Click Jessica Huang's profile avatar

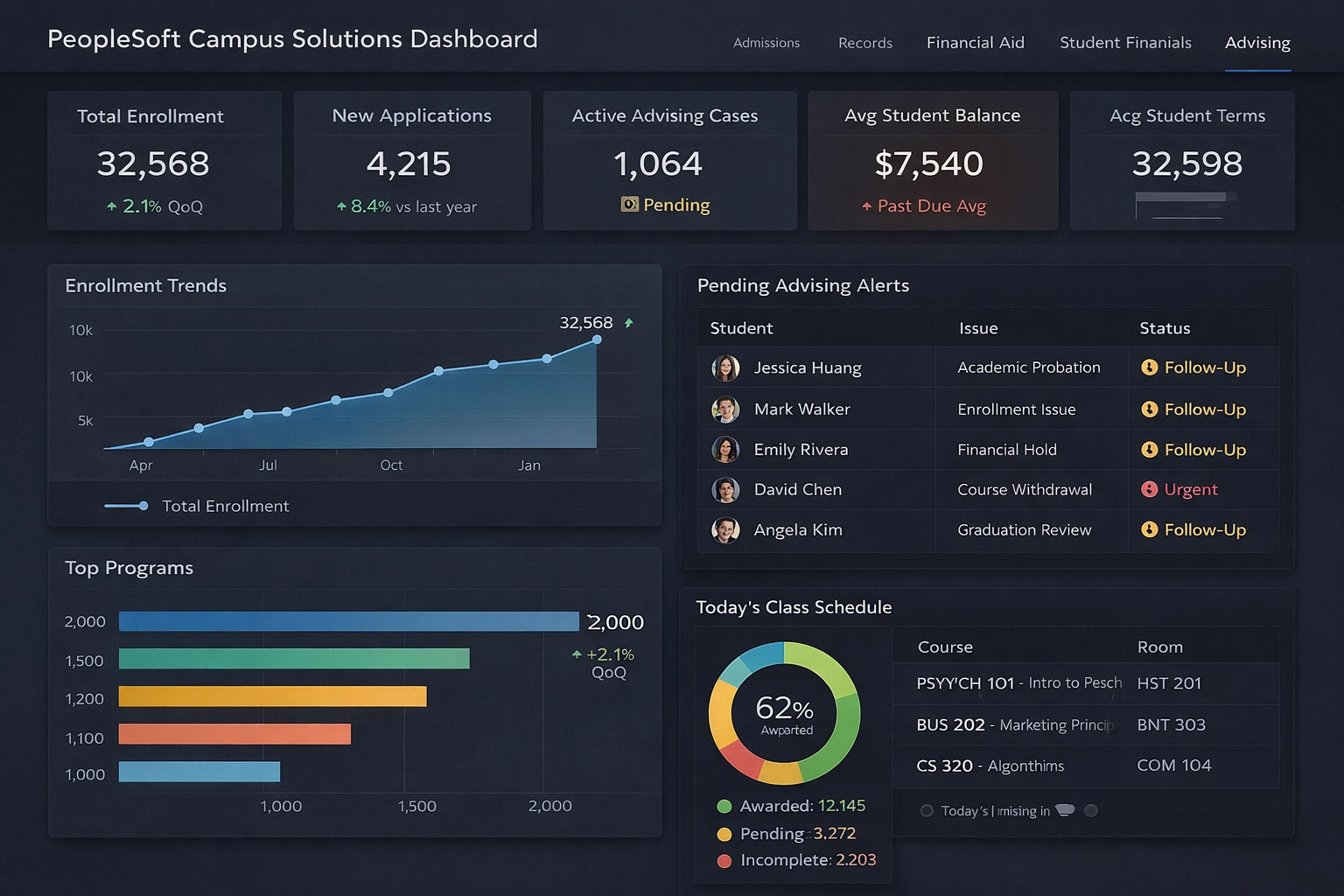point(725,367)
